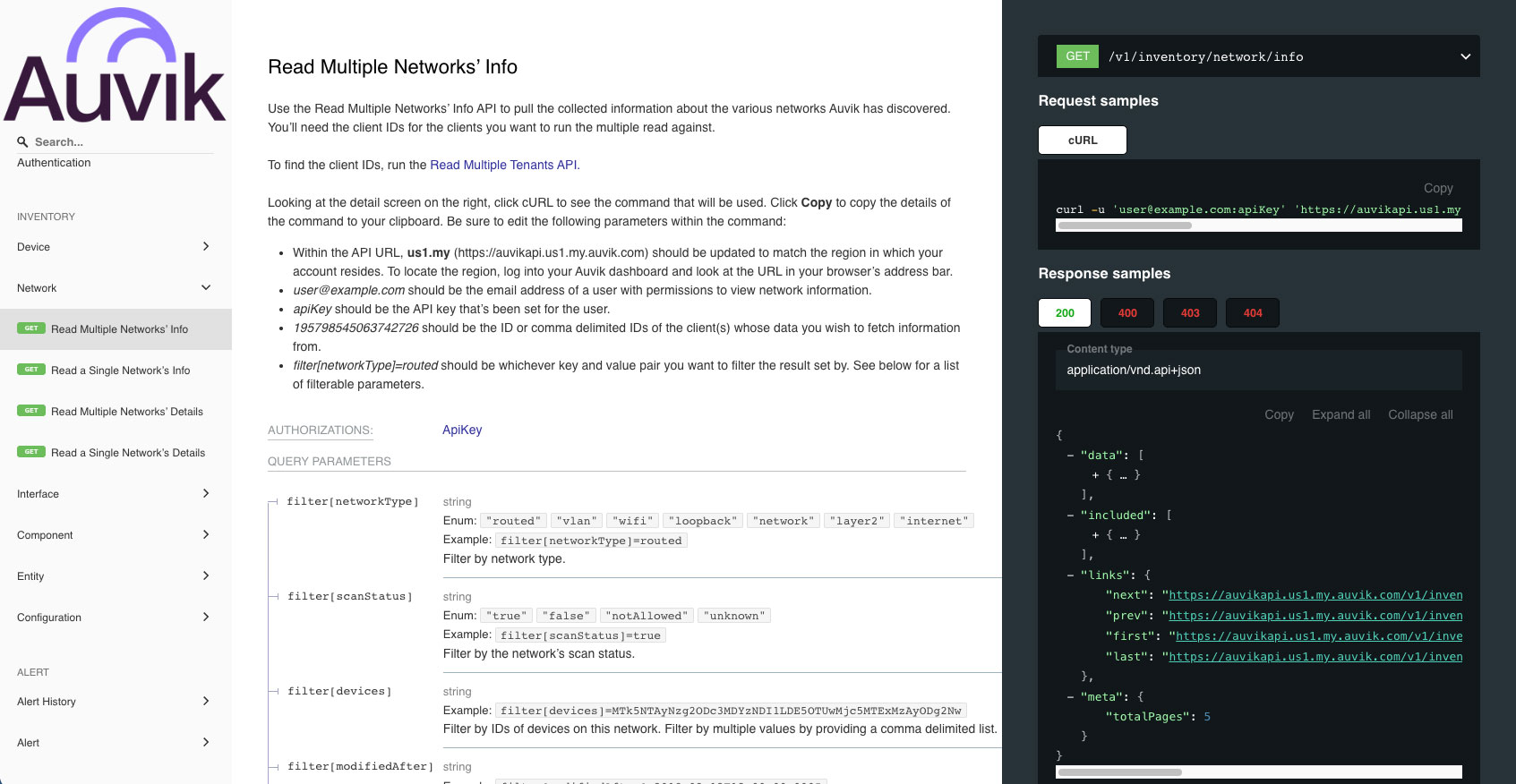Expand the Configuration menu chevron
1516x784 pixels.
(206, 617)
